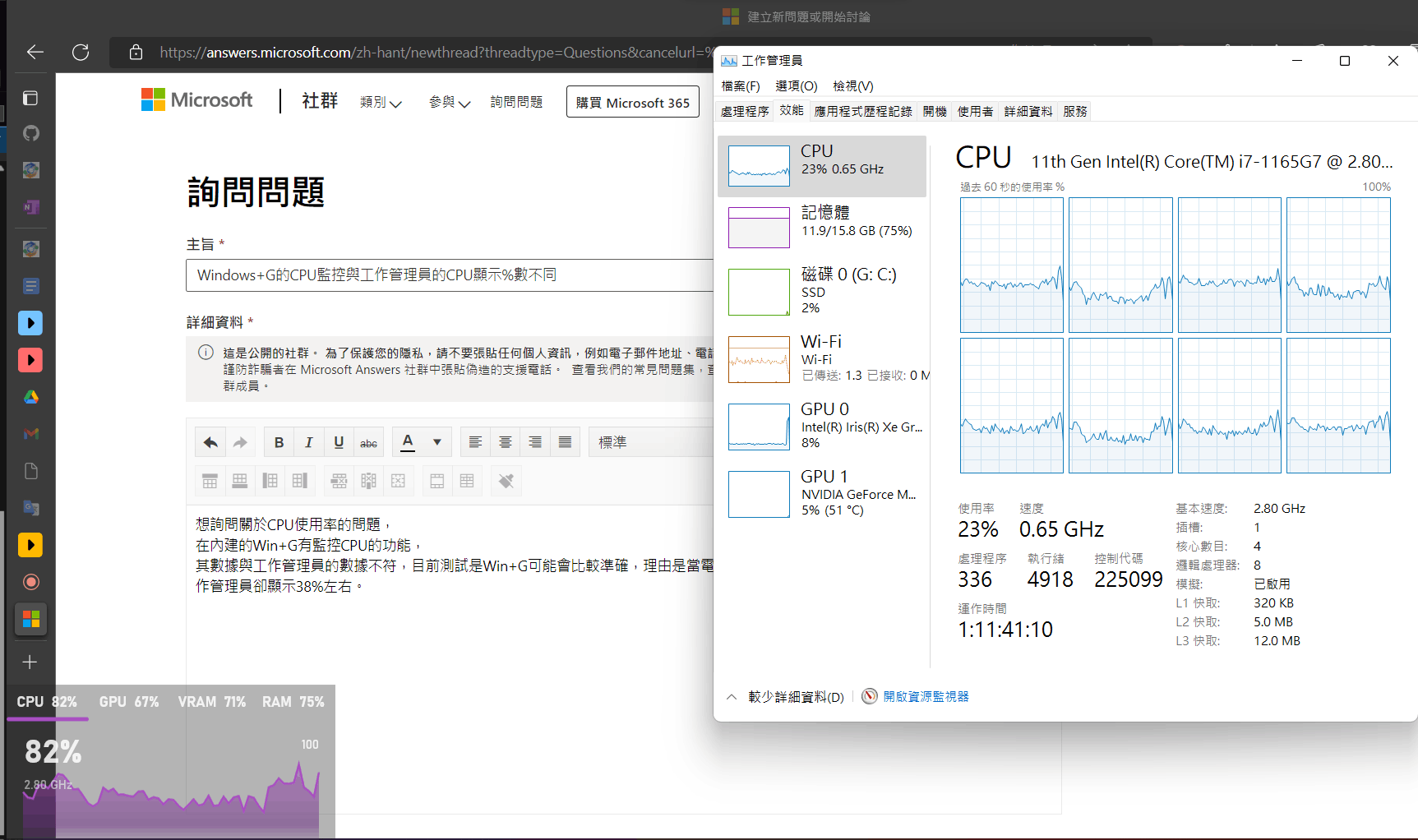The width and height of the screenshot is (1418, 840).
Task: Switch to the 處理程序 tab
Action: [745, 112]
